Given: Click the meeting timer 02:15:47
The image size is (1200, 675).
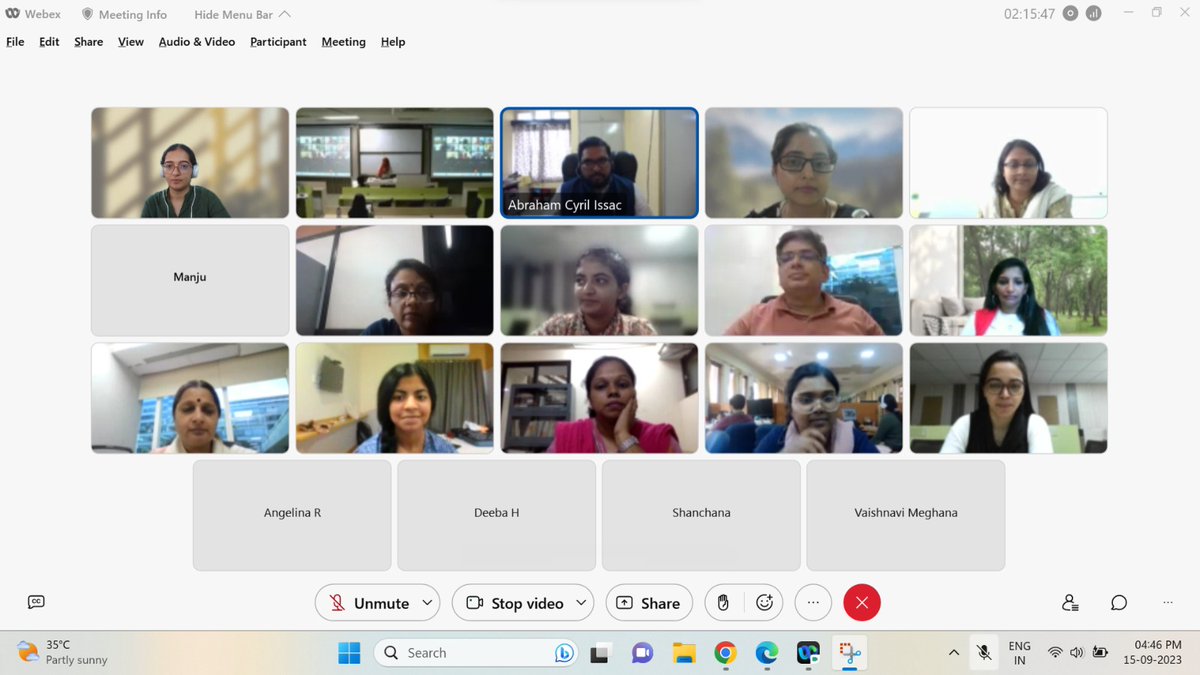Looking at the screenshot, I should pos(1029,14).
